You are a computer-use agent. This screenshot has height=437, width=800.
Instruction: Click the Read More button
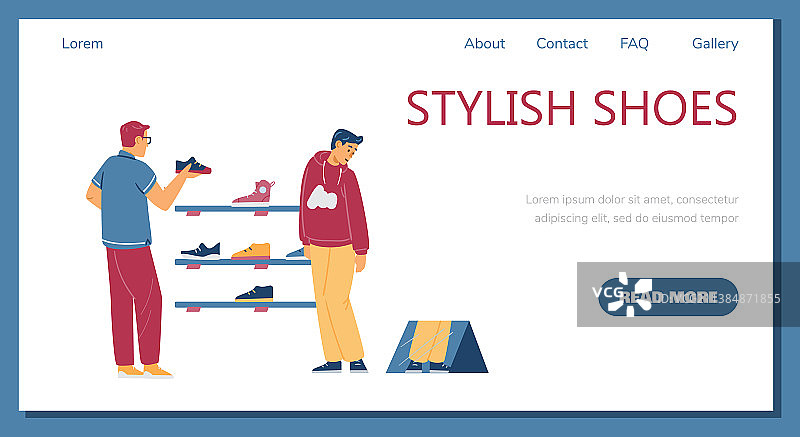[x=668, y=297]
